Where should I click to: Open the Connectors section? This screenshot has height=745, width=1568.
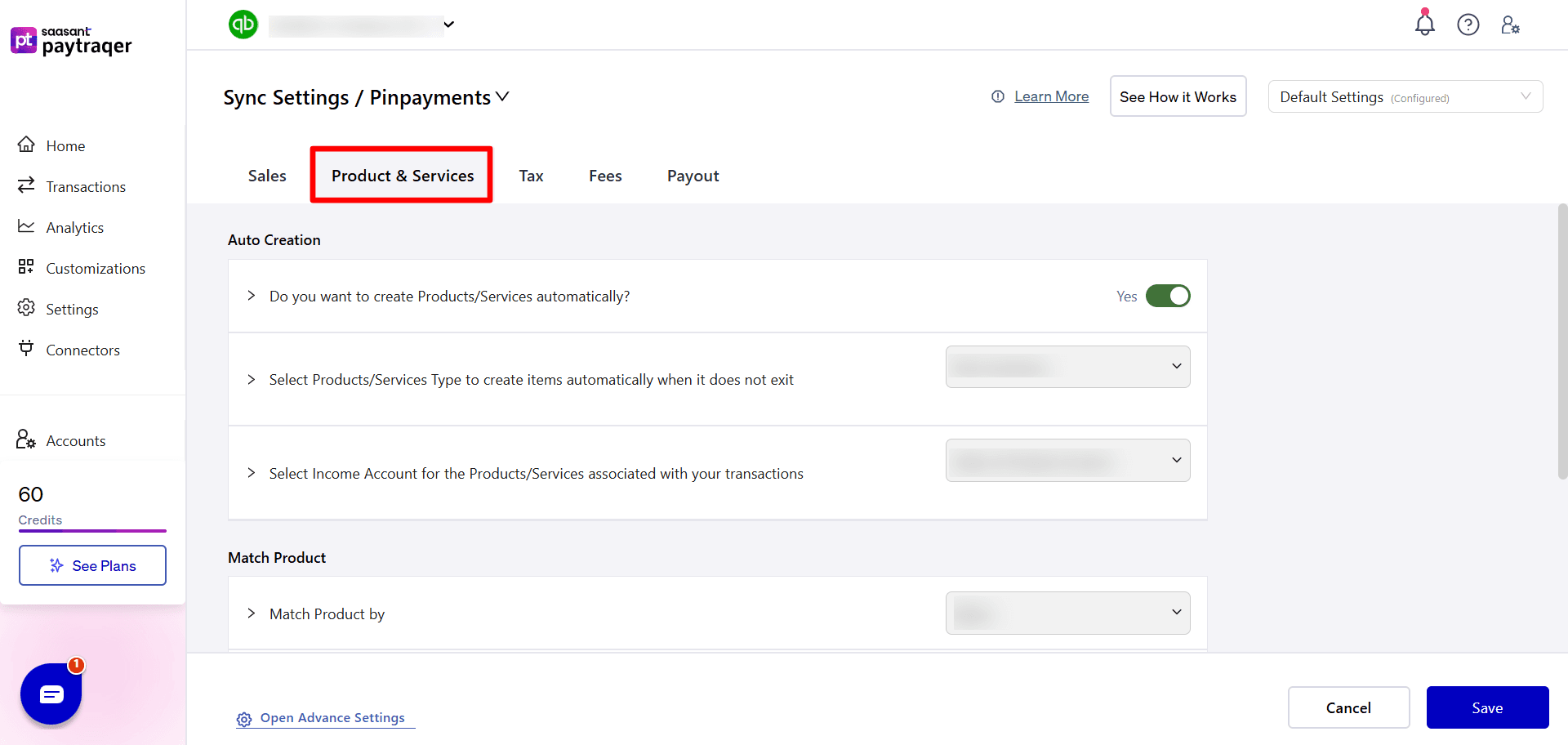82,350
